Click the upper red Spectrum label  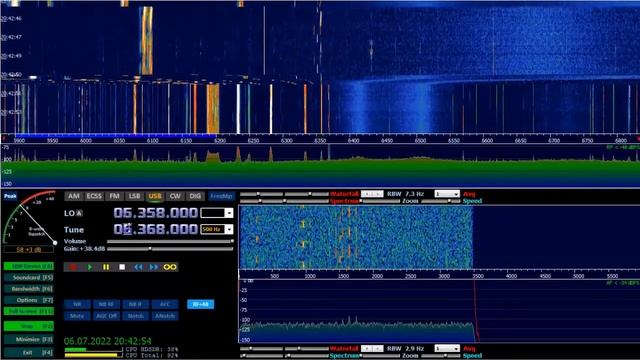tap(344, 201)
